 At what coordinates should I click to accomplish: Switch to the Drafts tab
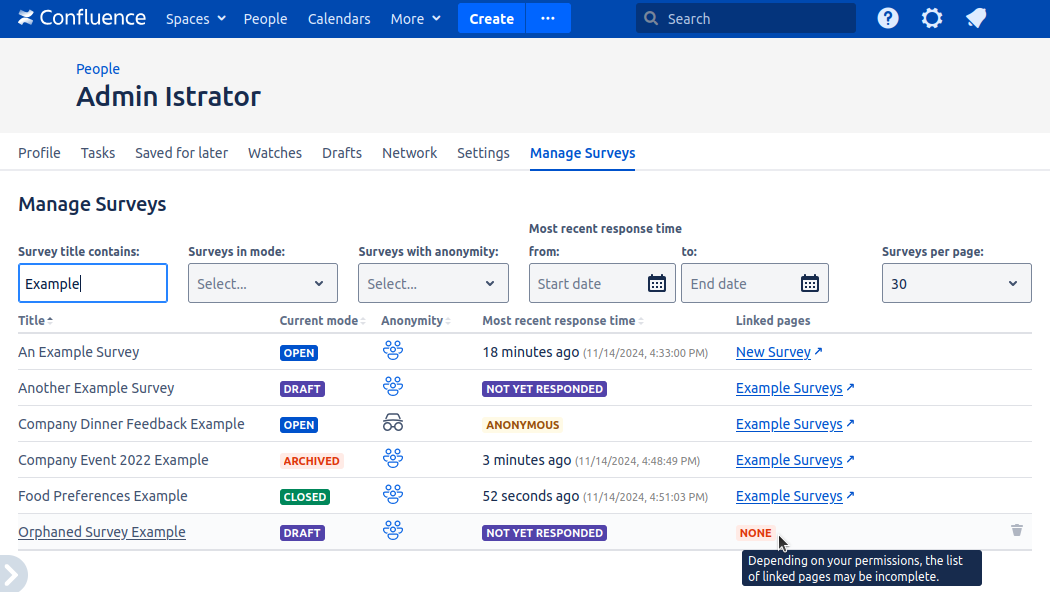341,153
